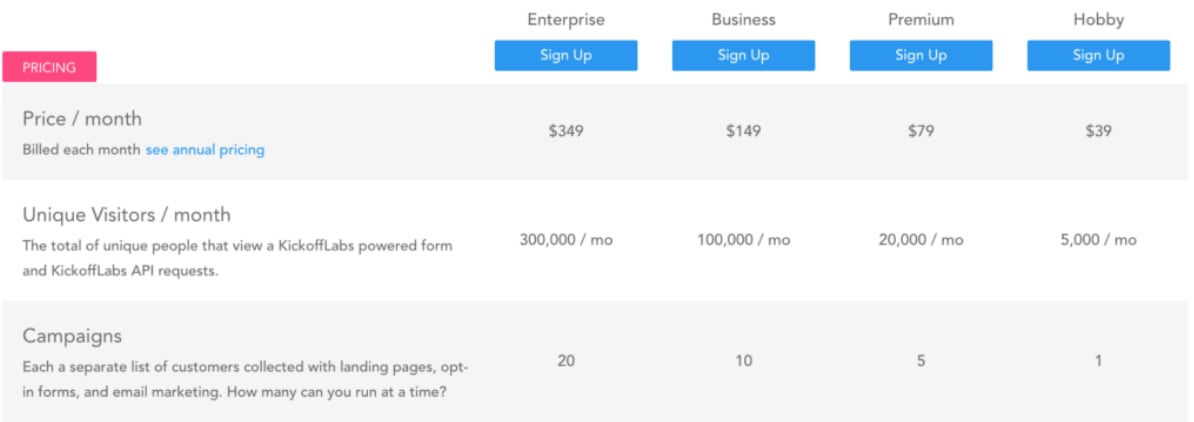Click the Enterprise column heading

(566, 19)
